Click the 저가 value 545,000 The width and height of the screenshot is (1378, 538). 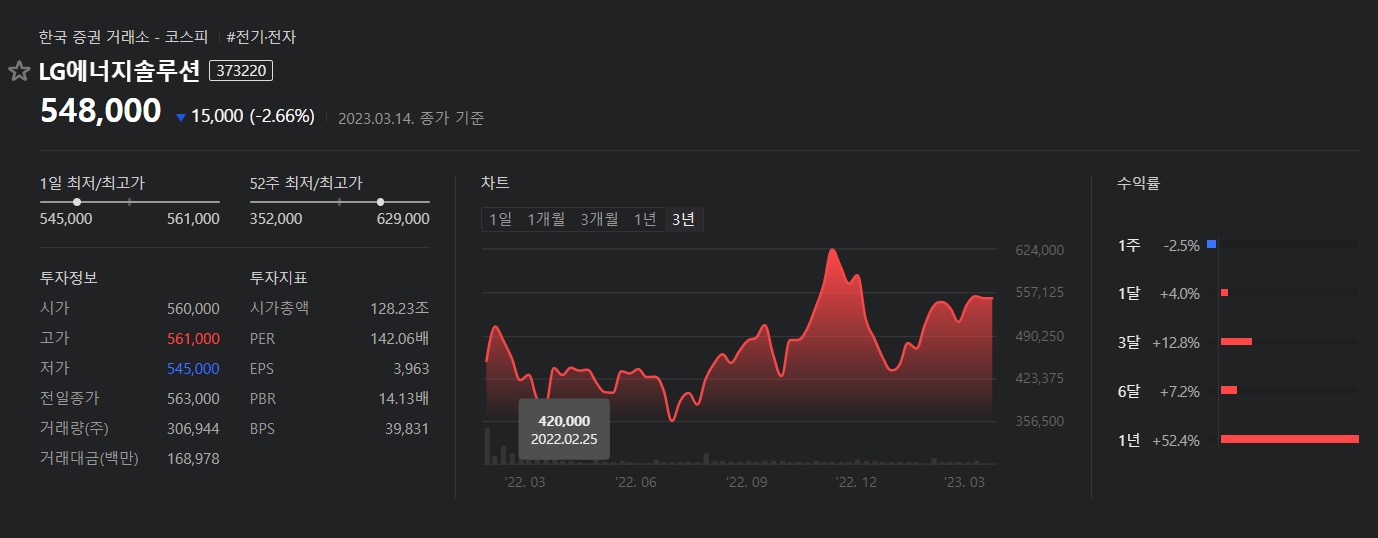tap(193, 368)
